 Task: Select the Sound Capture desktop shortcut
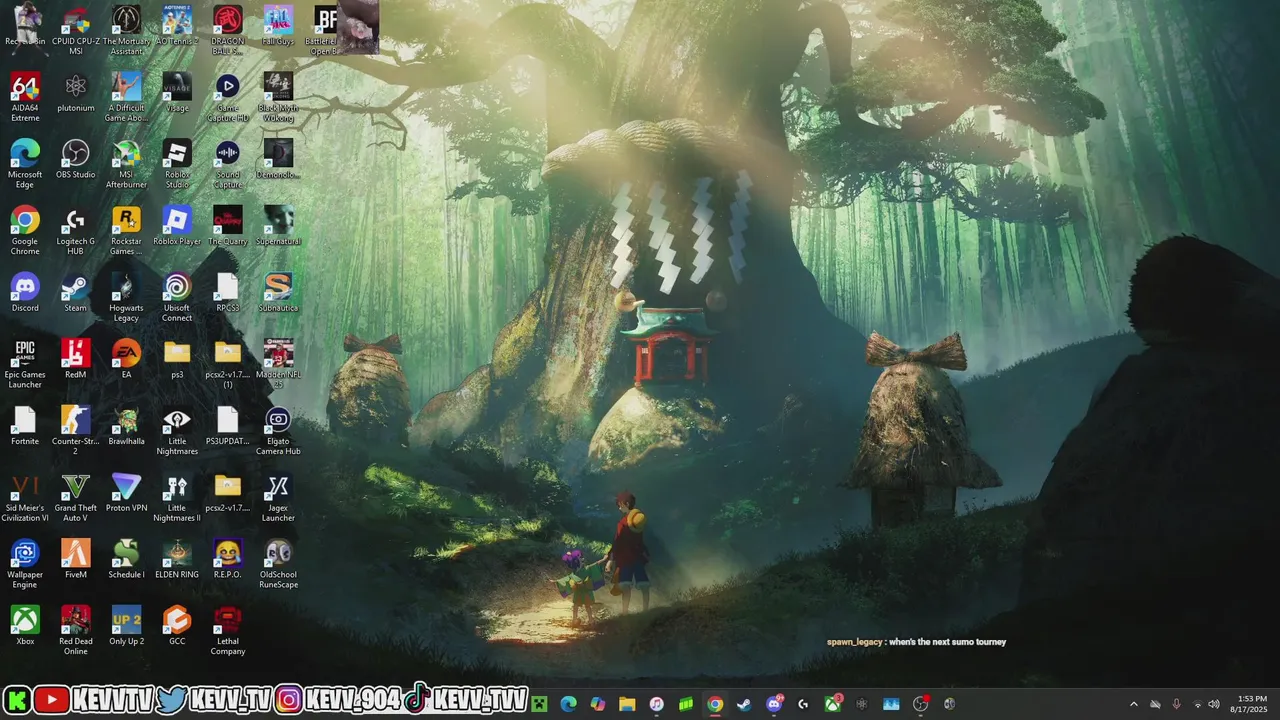click(228, 164)
